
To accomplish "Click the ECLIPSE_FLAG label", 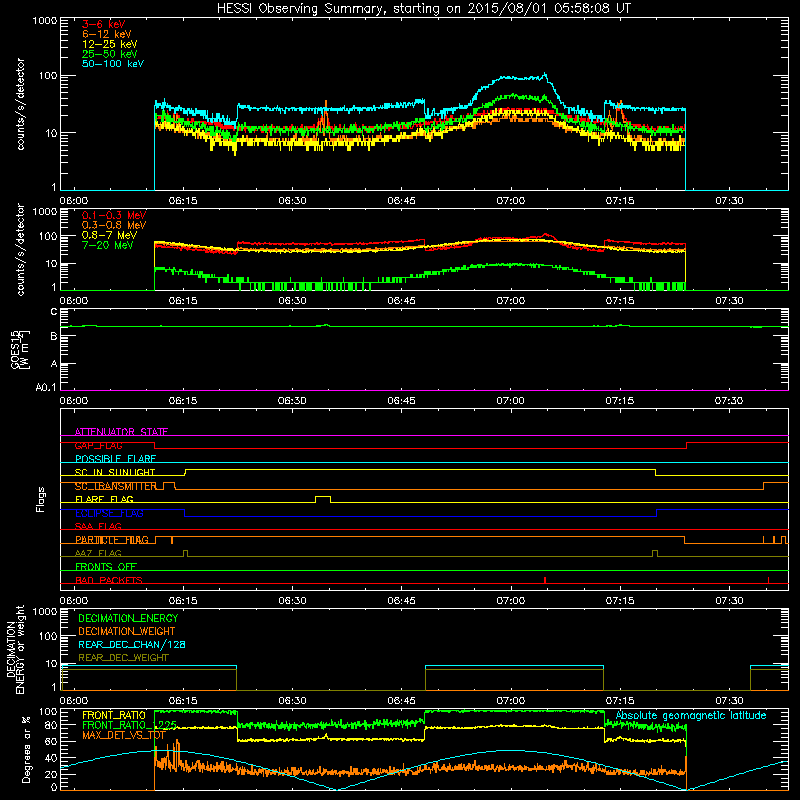I will click(109, 513).
